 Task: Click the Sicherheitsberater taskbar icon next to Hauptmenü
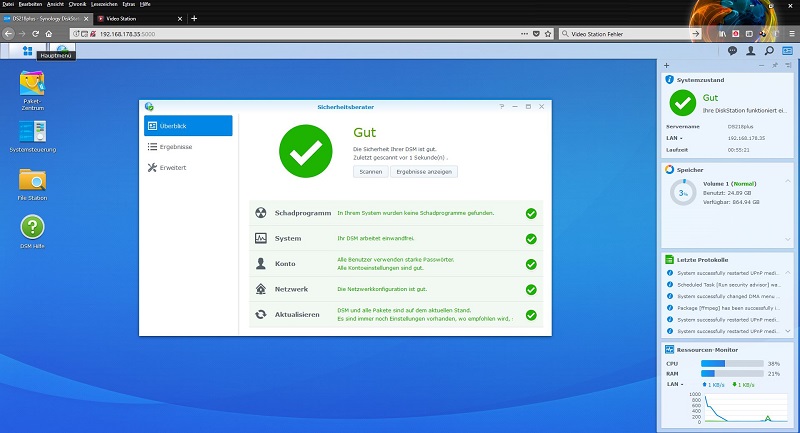(x=62, y=50)
